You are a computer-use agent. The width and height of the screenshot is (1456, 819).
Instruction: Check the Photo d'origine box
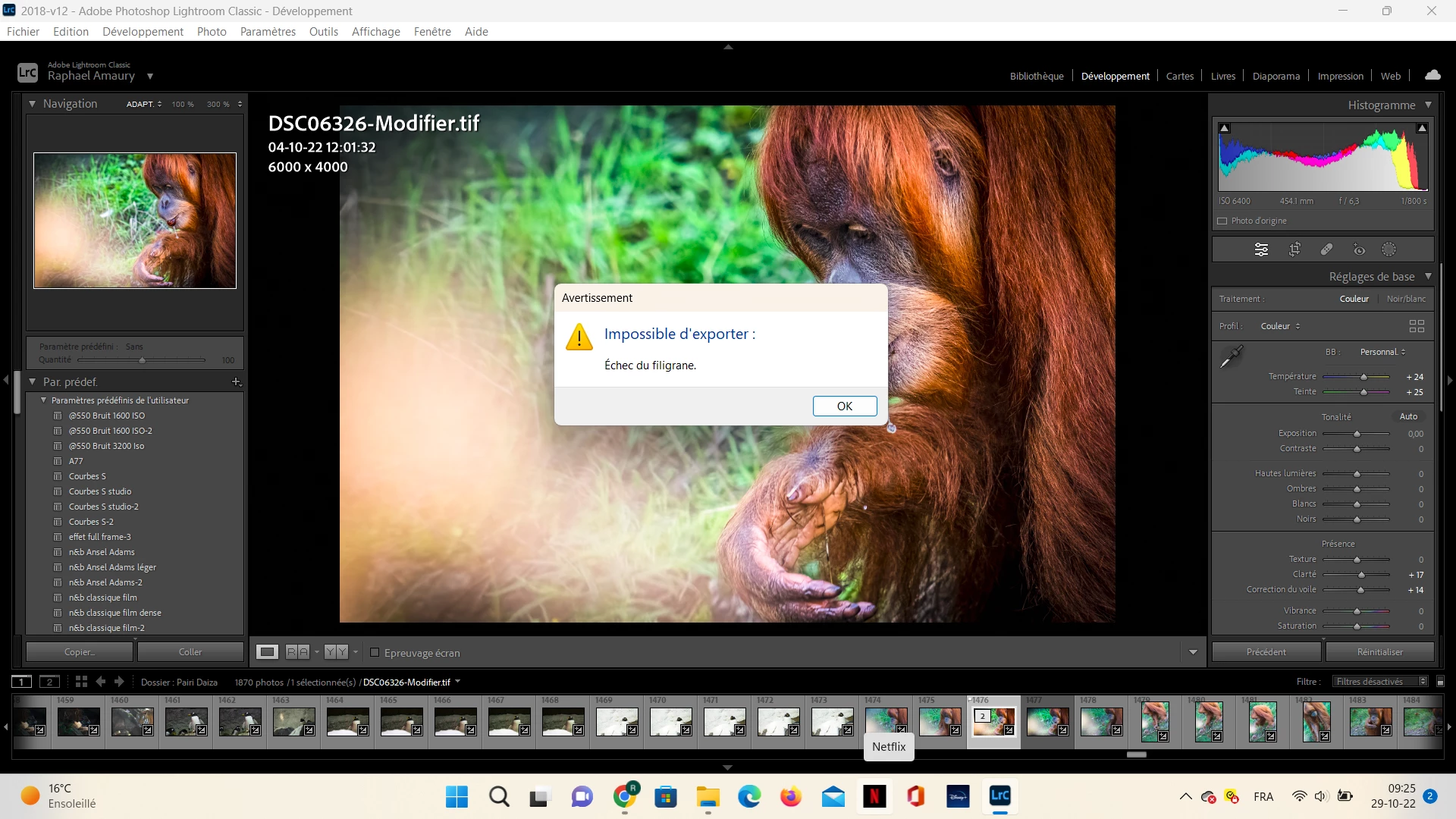[1222, 221]
